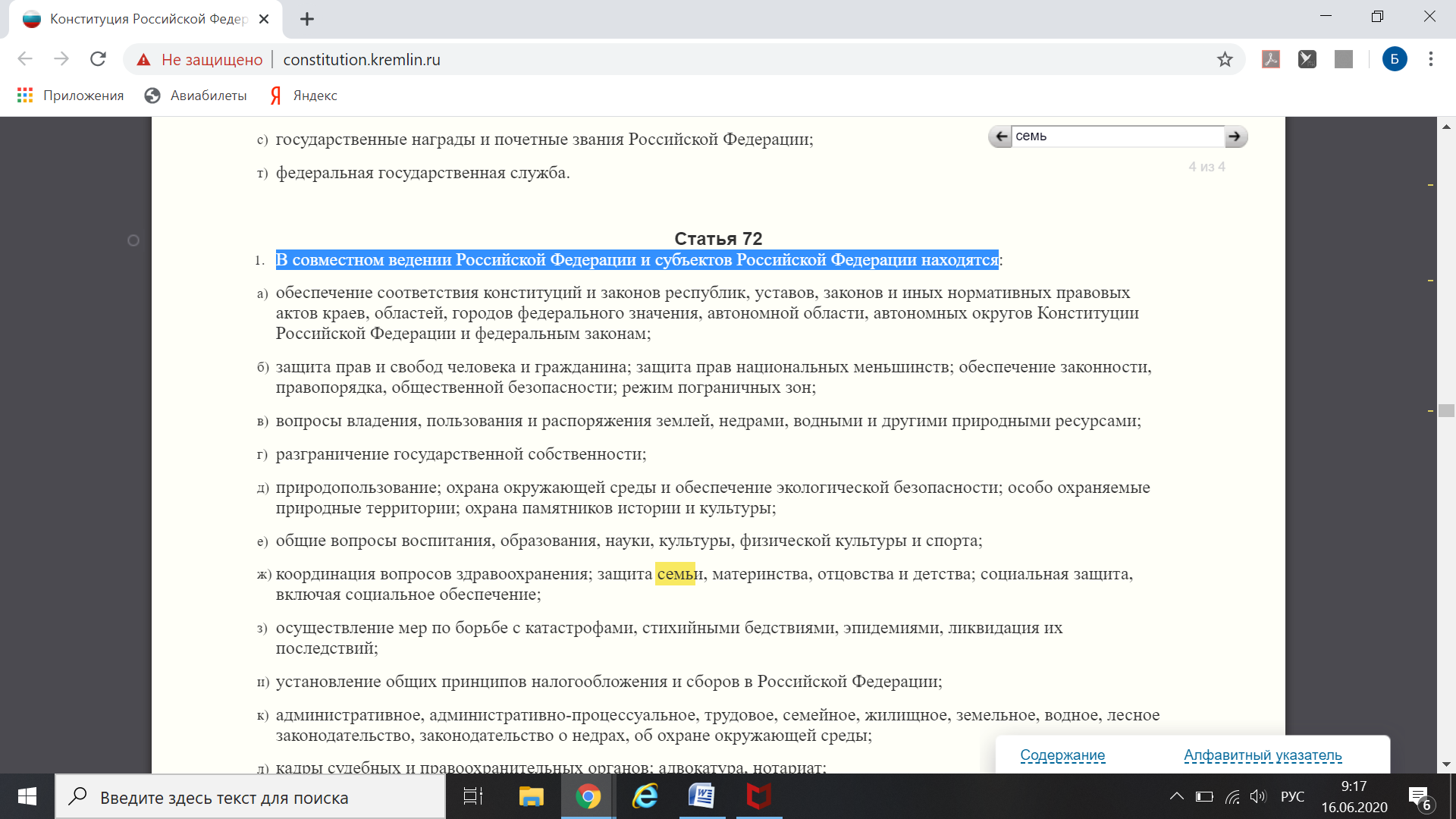Click the address bar URL constitution.kremlin.ru

362,60
